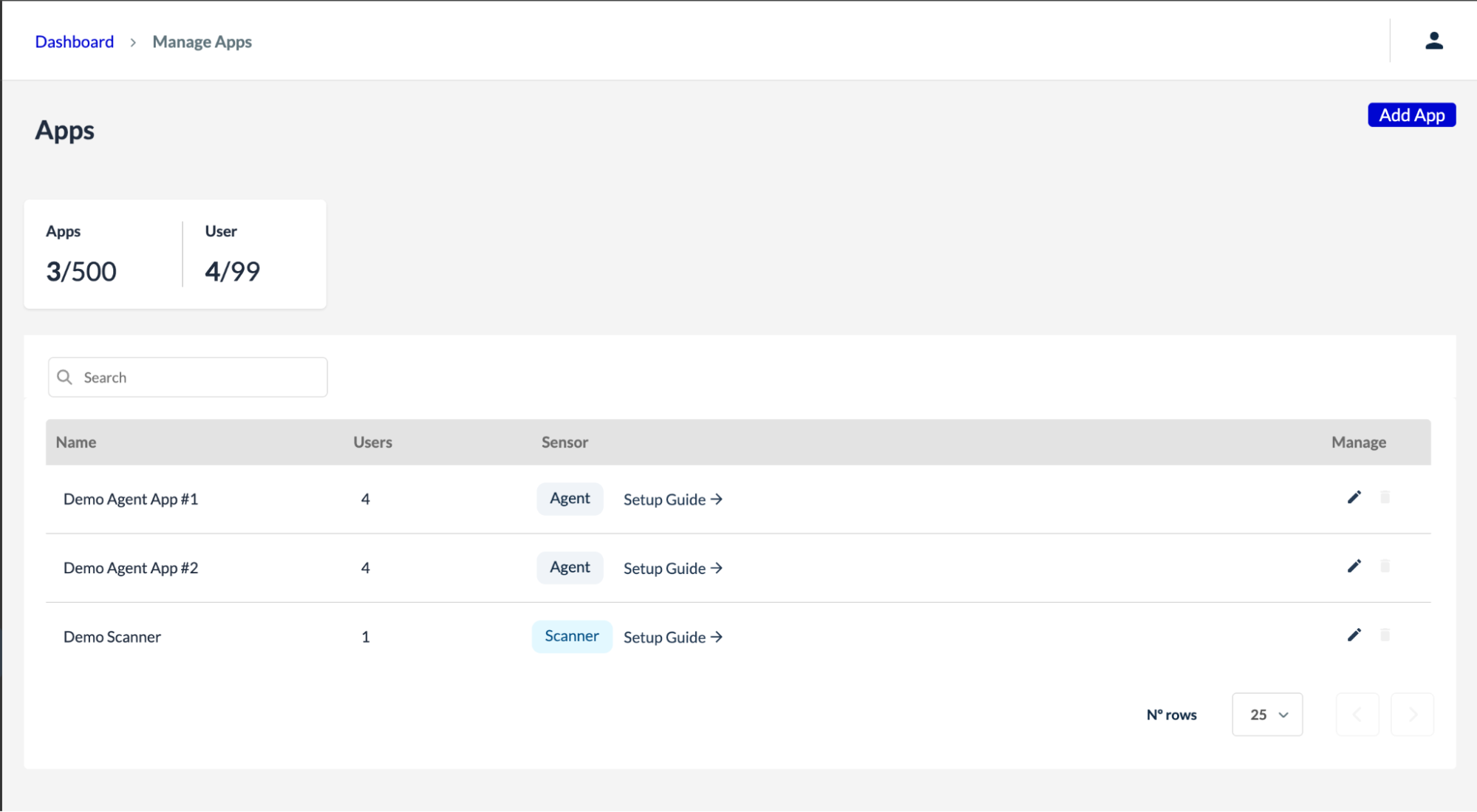The height and width of the screenshot is (812, 1477).
Task: Edit the Demo Agent App #1 entry
Action: coord(1354,497)
